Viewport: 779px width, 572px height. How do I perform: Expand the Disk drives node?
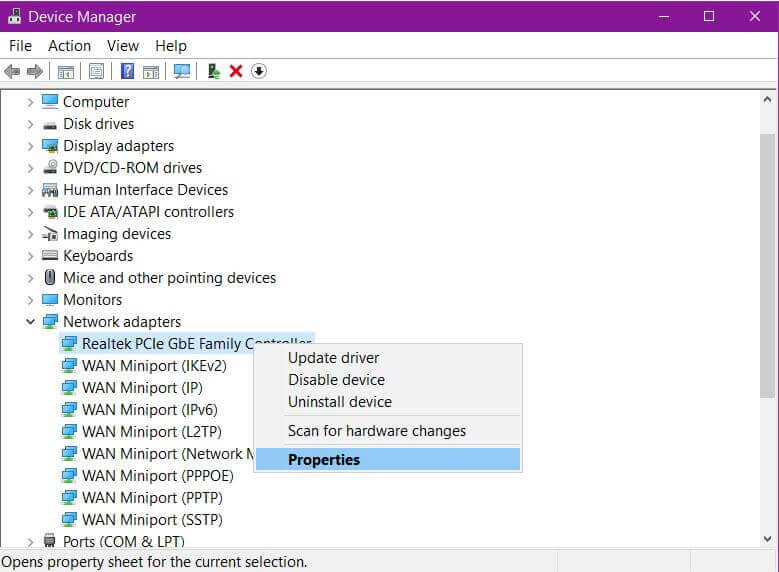[x=30, y=124]
